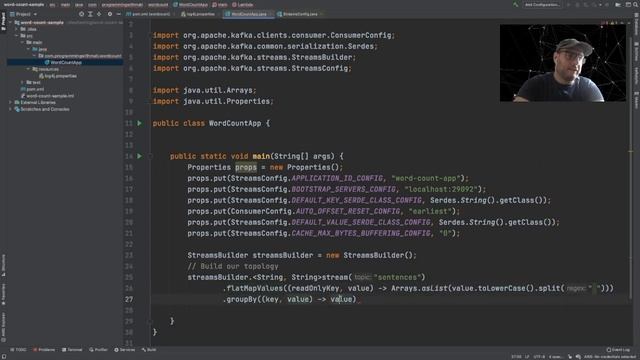
Task: Click the build hammer icon
Action: point(516,4)
